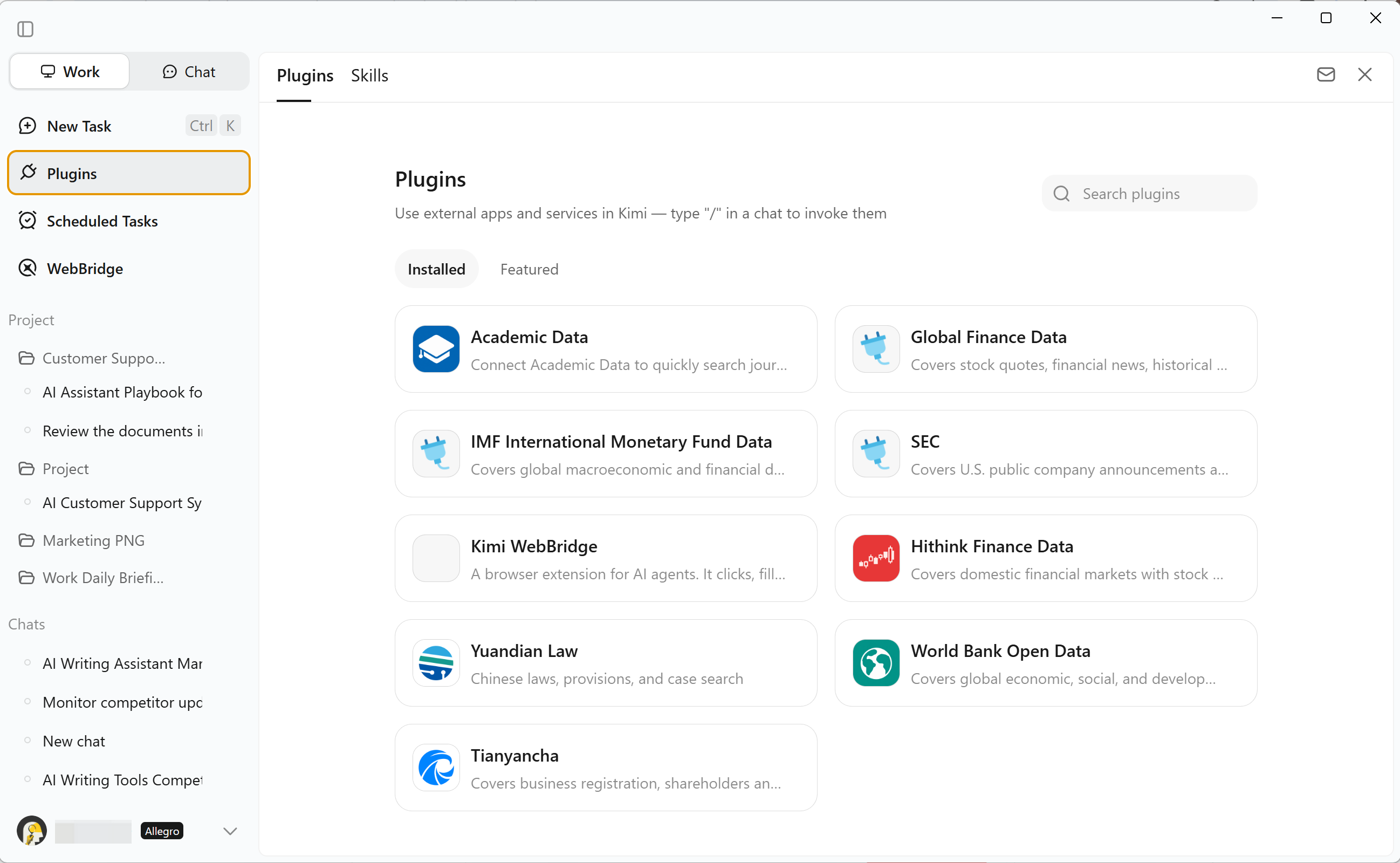
Task: Click the Scheduled Tasks clock icon
Action: pyautogui.click(x=28, y=220)
